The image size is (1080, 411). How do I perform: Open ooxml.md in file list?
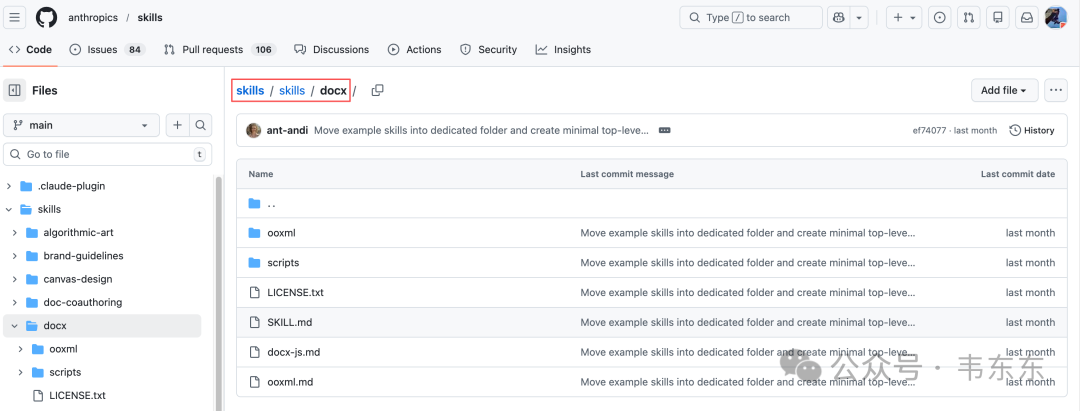[290, 381]
